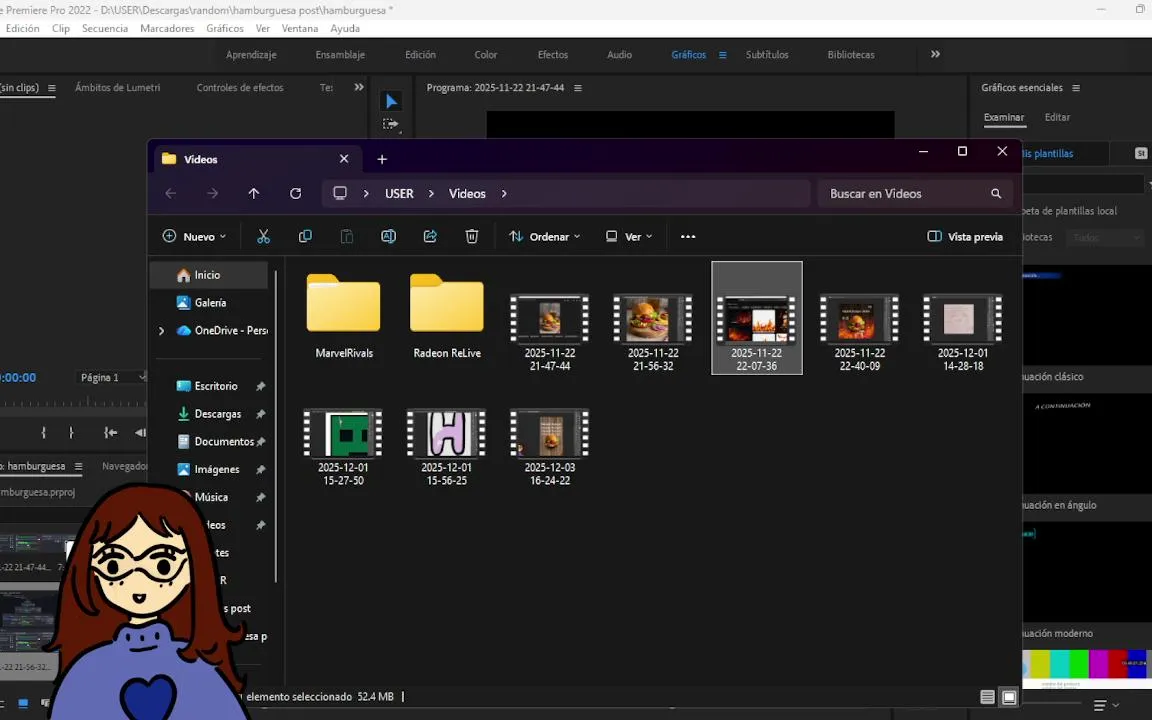Select Imágenes in the Explorer sidebar

tap(217, 470)
